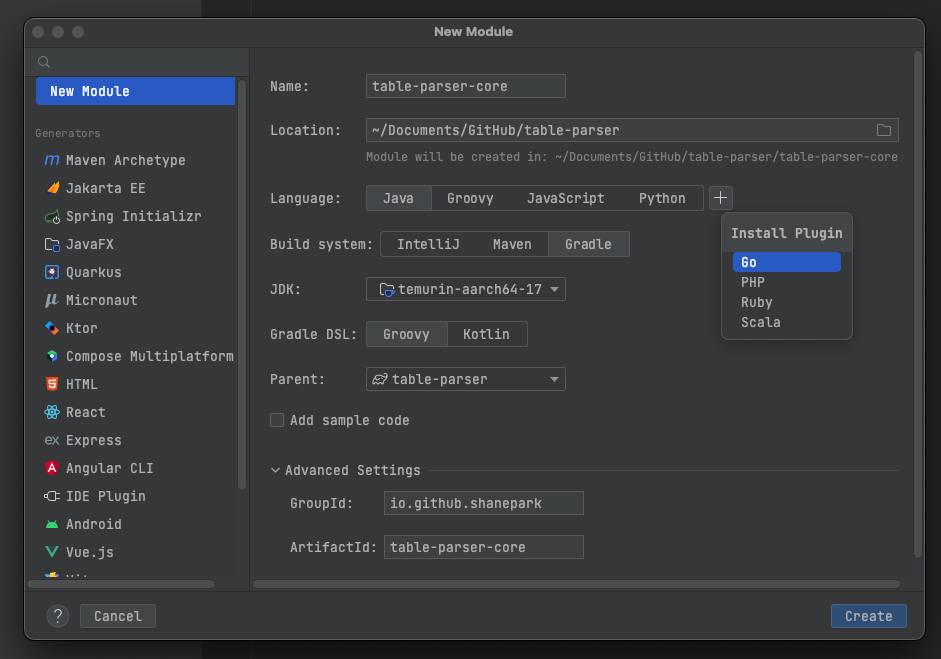This screenshot has height=659, width=941.
Task: Click the sidebar vertical scrollbar
Action: 242,285
